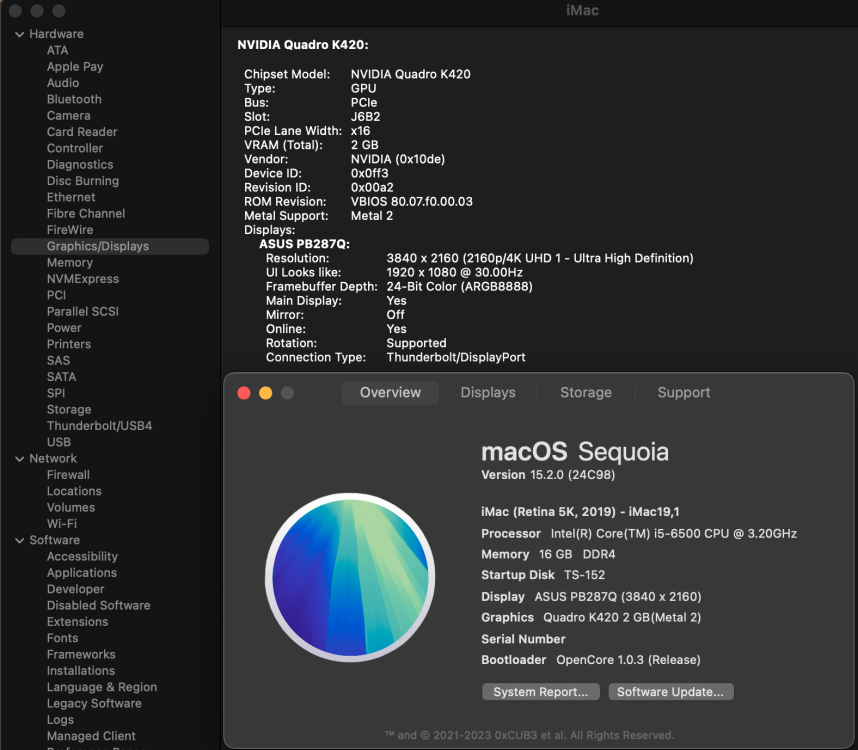Screen dimensions: 858x750
Task: Select SATA in the sidebar
Action: coord(61,377)
